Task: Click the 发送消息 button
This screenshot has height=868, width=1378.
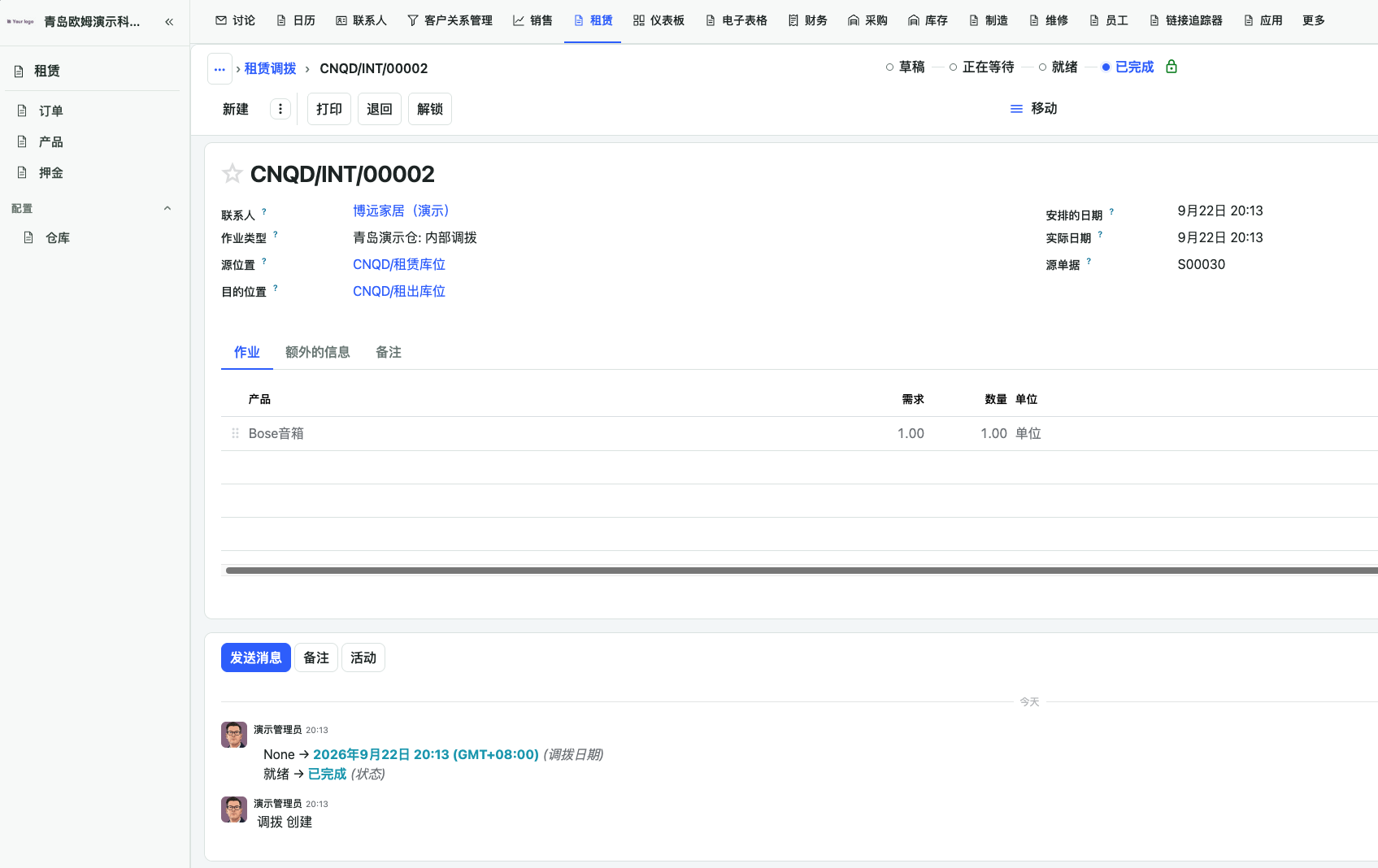Action: click(256, 658)
